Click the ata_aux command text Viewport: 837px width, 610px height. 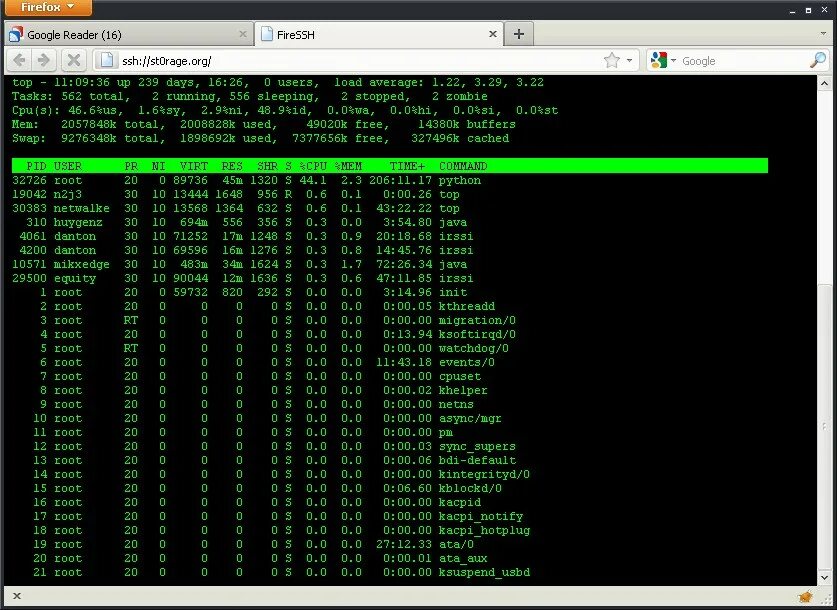click(463, 558)
